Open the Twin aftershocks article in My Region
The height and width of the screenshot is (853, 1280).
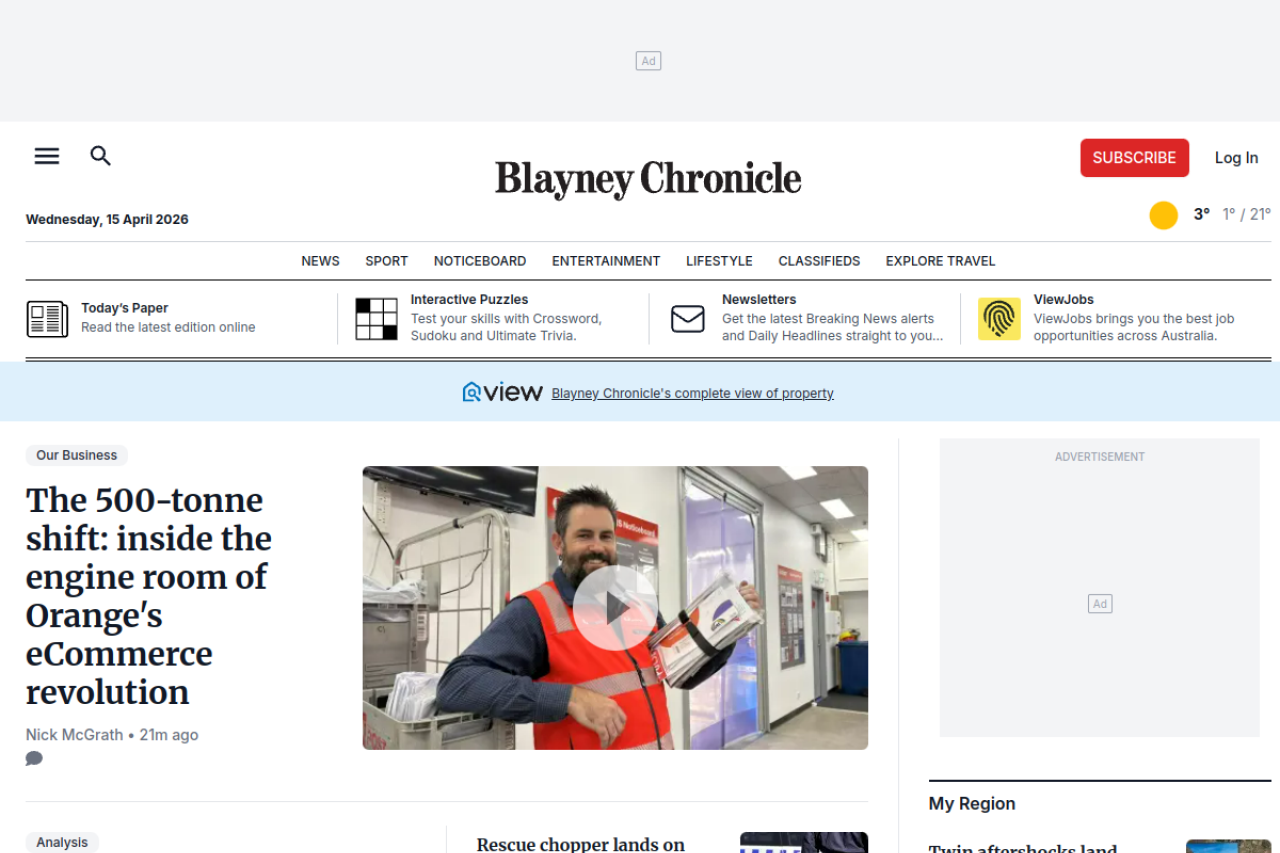click(x=1022, y=848)
